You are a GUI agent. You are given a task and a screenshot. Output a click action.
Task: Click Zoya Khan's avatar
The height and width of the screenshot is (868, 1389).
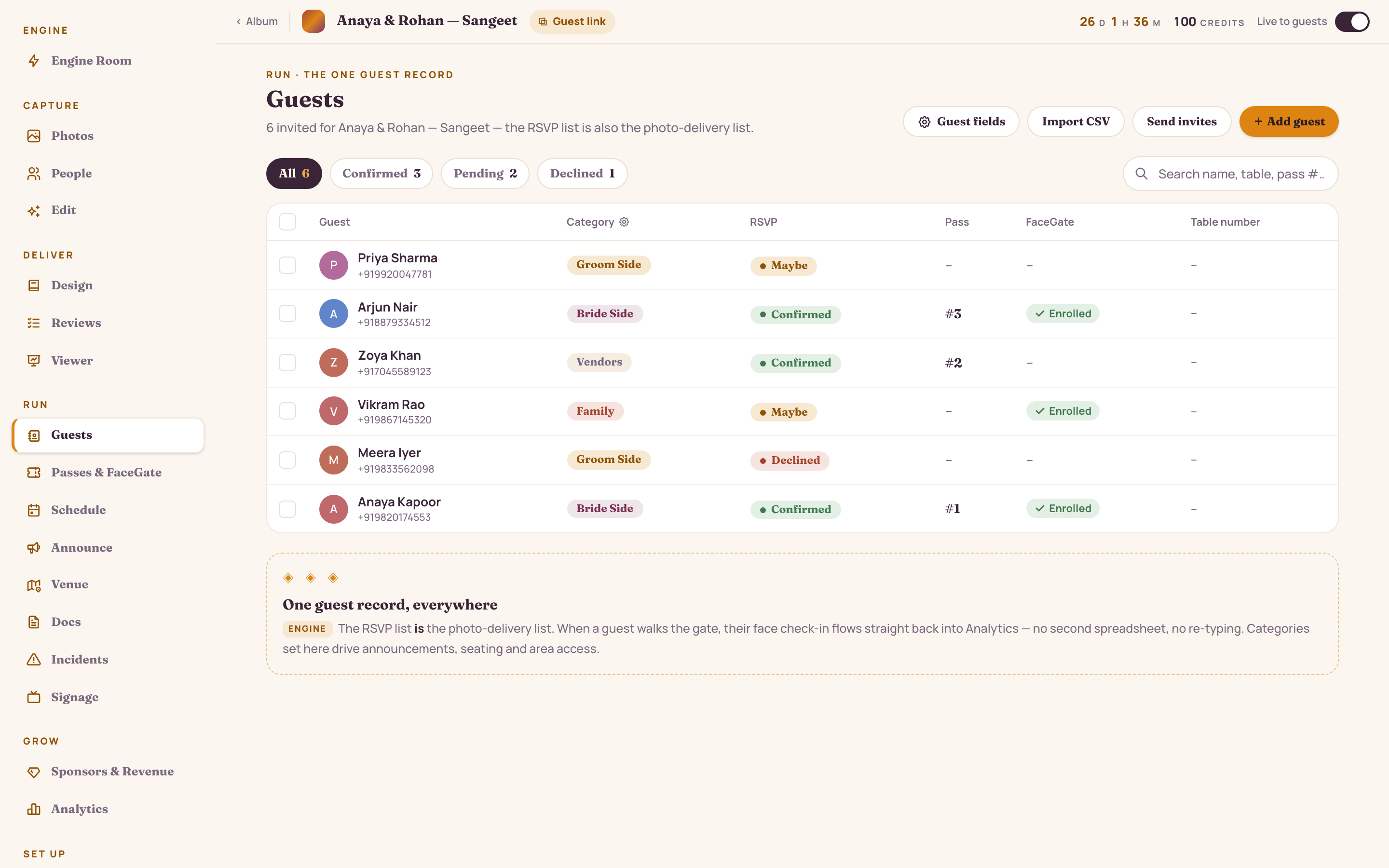(x=333, y=363)
